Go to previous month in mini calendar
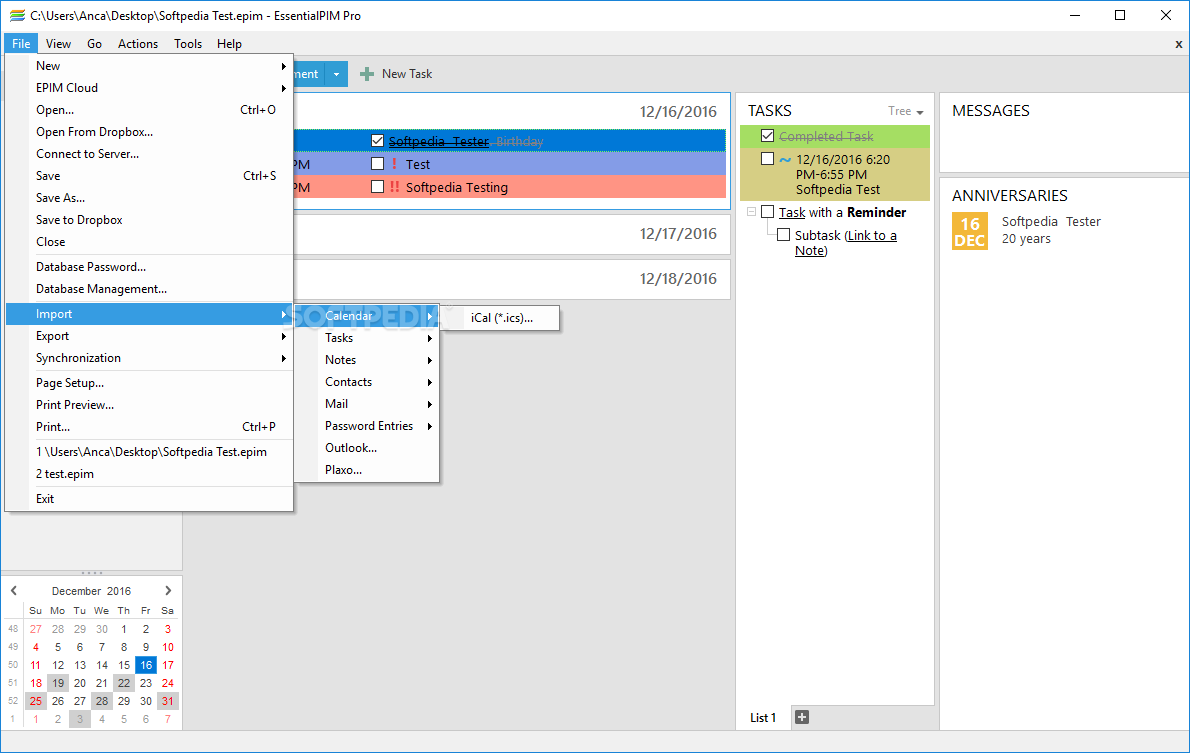The width and height of the screenshot is (1190, 753). coord(14,591)
